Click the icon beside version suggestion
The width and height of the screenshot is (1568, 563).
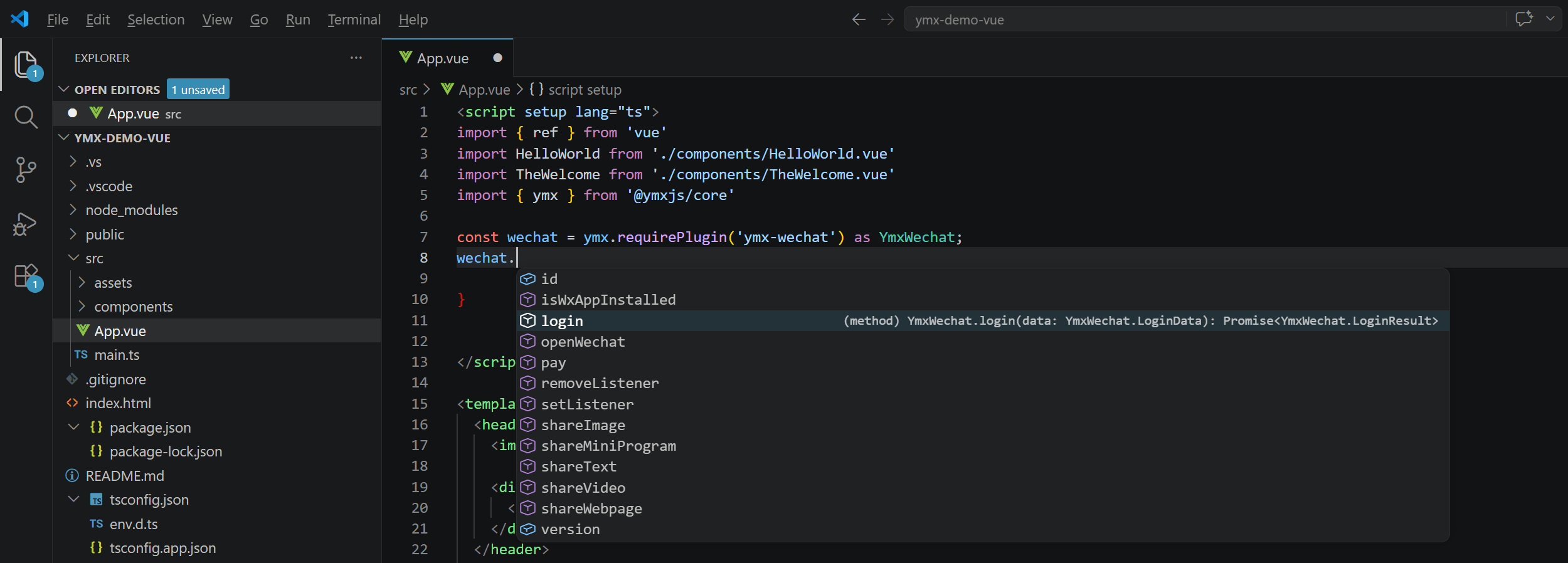coord(528,529)
